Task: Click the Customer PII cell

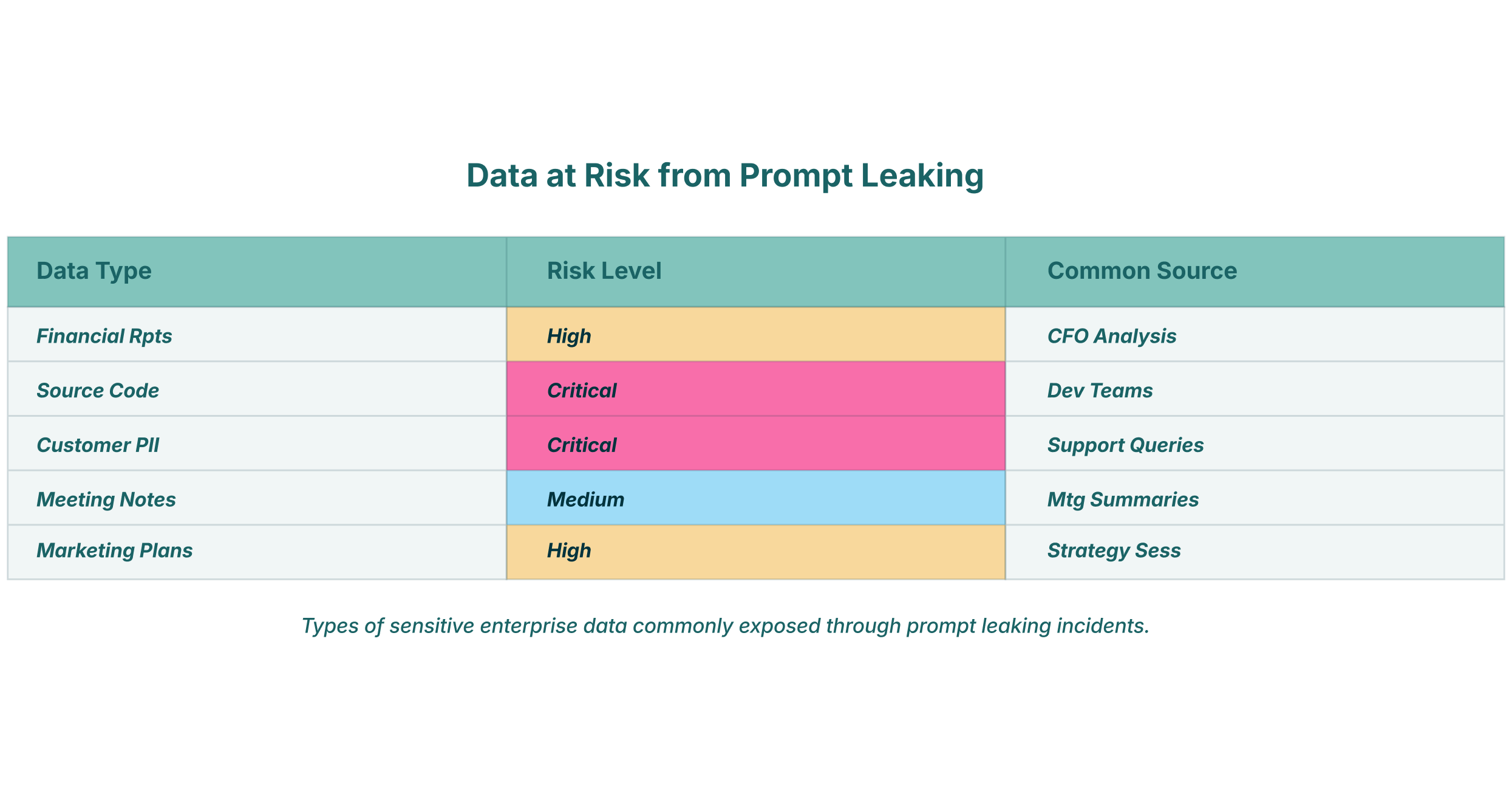Action: (98, 445)
